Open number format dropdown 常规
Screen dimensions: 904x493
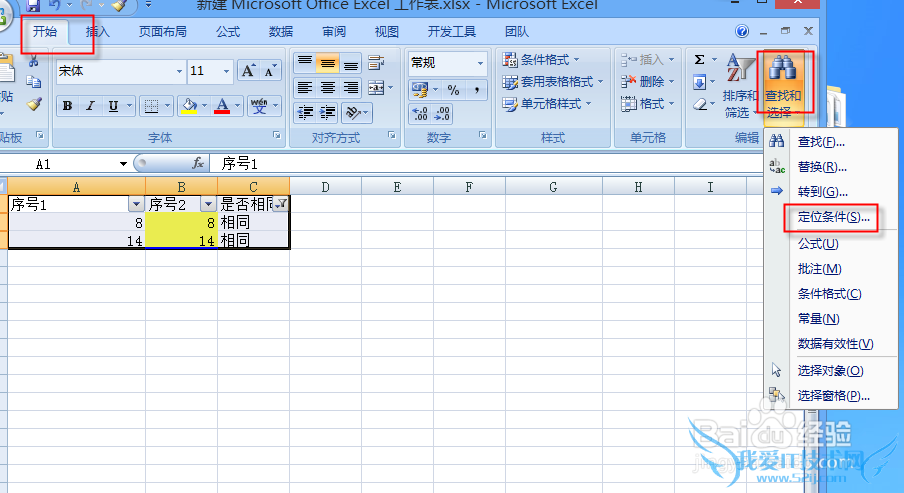coord(480,63)
